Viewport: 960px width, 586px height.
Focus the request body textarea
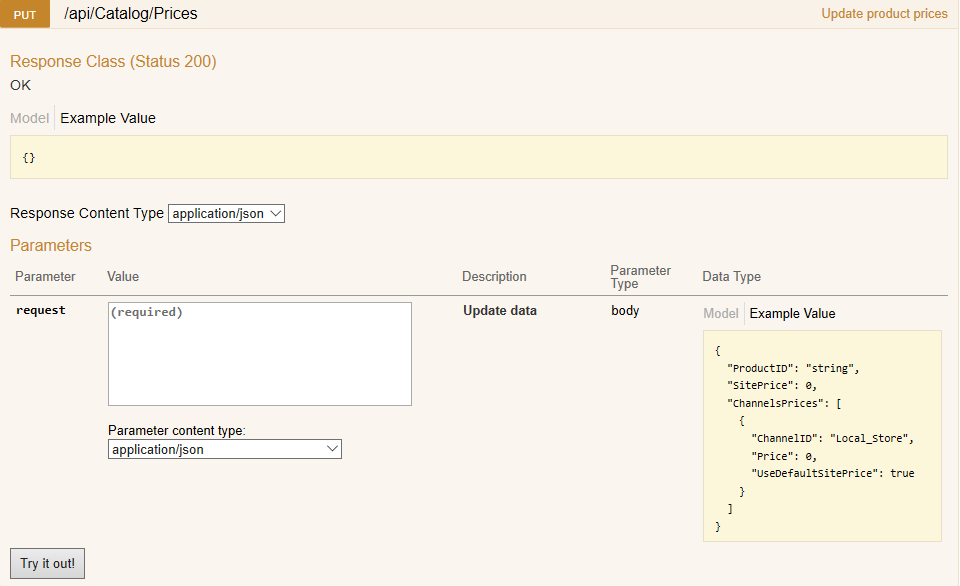(x=260, y=354)
